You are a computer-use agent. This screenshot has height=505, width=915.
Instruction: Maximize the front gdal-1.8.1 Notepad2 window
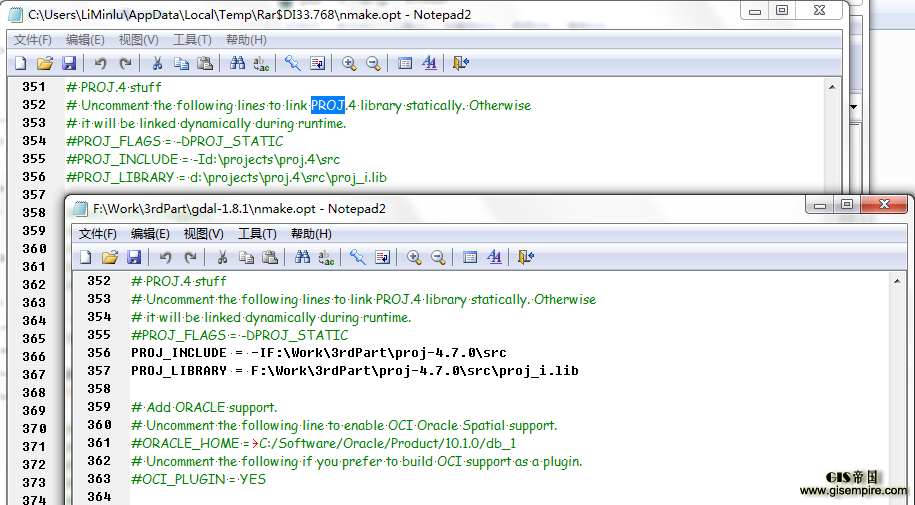(847, 204)
